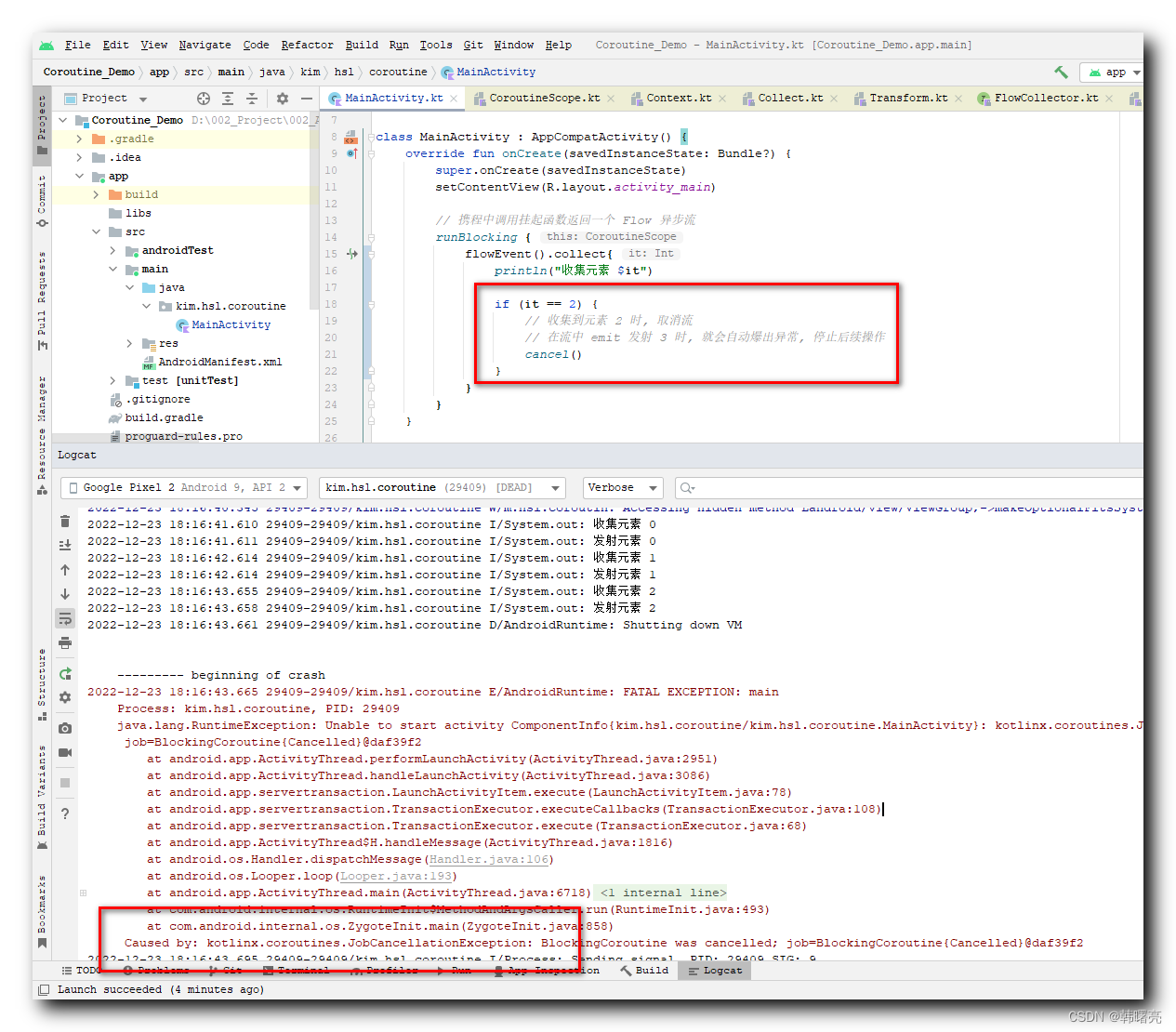Open the Verbose log level dropdown
This screenshot has width=1176, height=1032.
pos(623,487)
